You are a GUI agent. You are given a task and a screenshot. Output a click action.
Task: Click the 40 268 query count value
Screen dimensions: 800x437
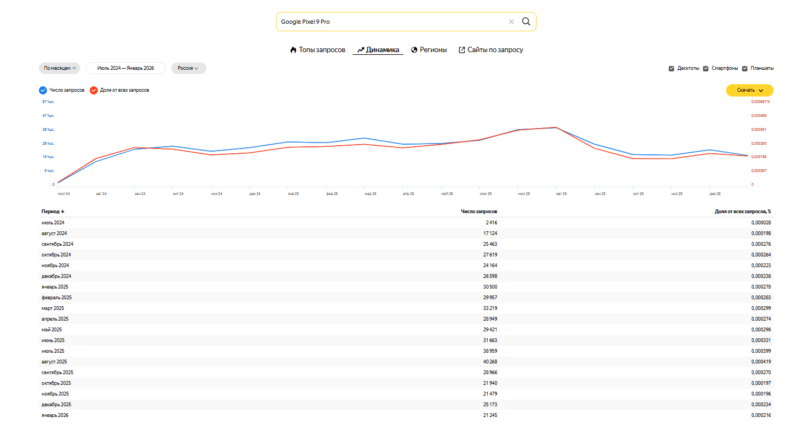(490, 362)
